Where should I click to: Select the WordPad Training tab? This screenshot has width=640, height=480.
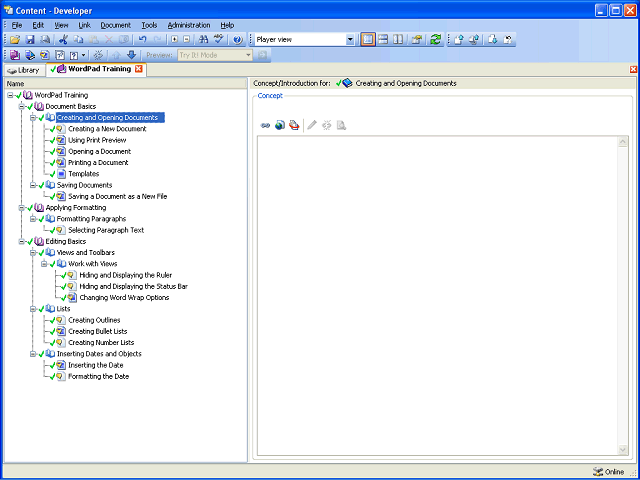point(95,69)
